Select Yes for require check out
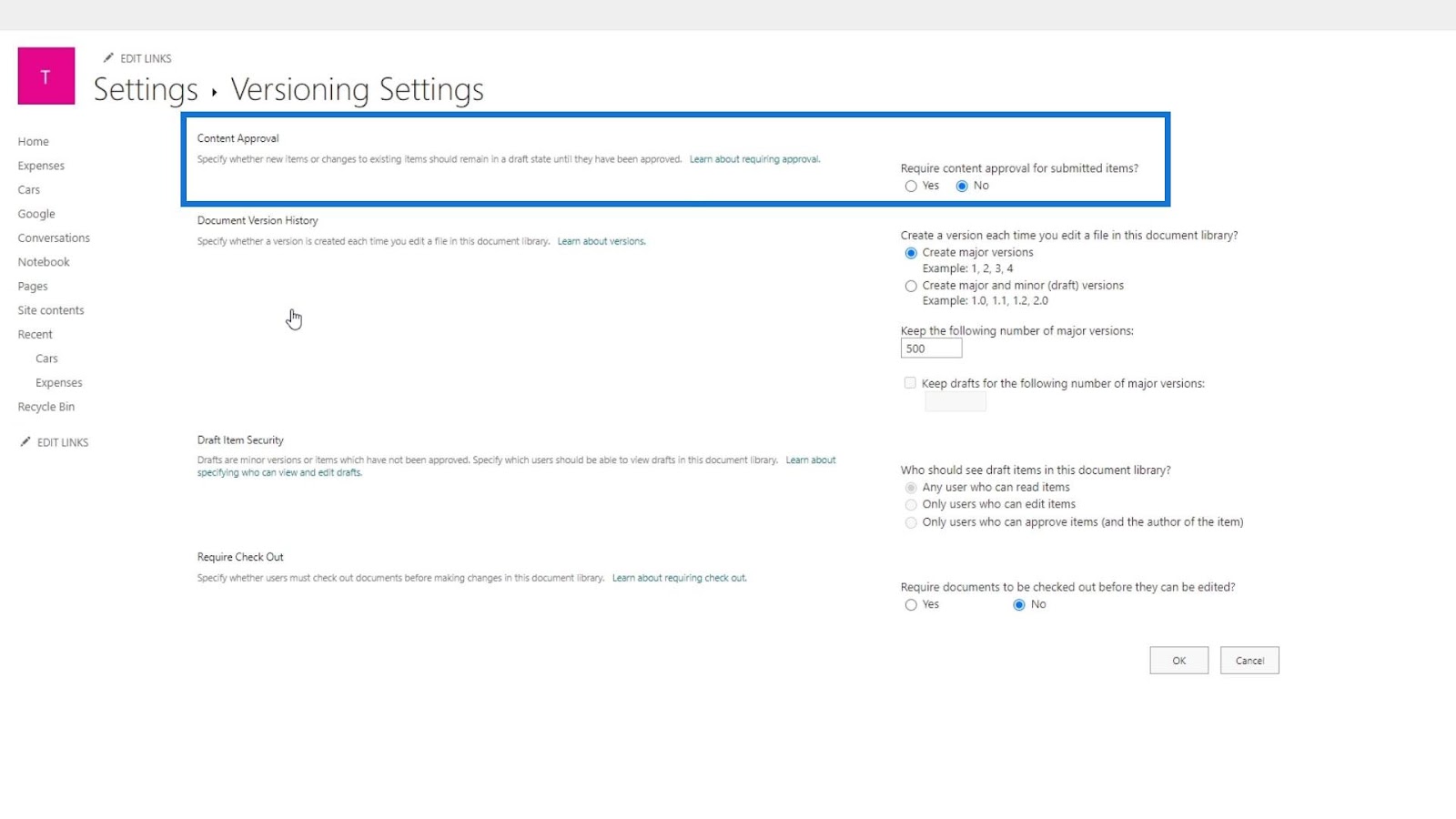Image resolution: width=1456 pixels, height=819 pixels. point(911,605)
